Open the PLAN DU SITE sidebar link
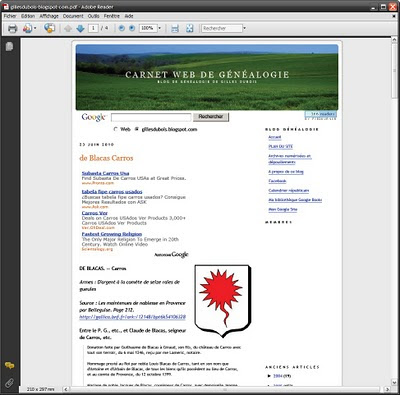Viewport: 400px width, 395px height. click(281, 147)
